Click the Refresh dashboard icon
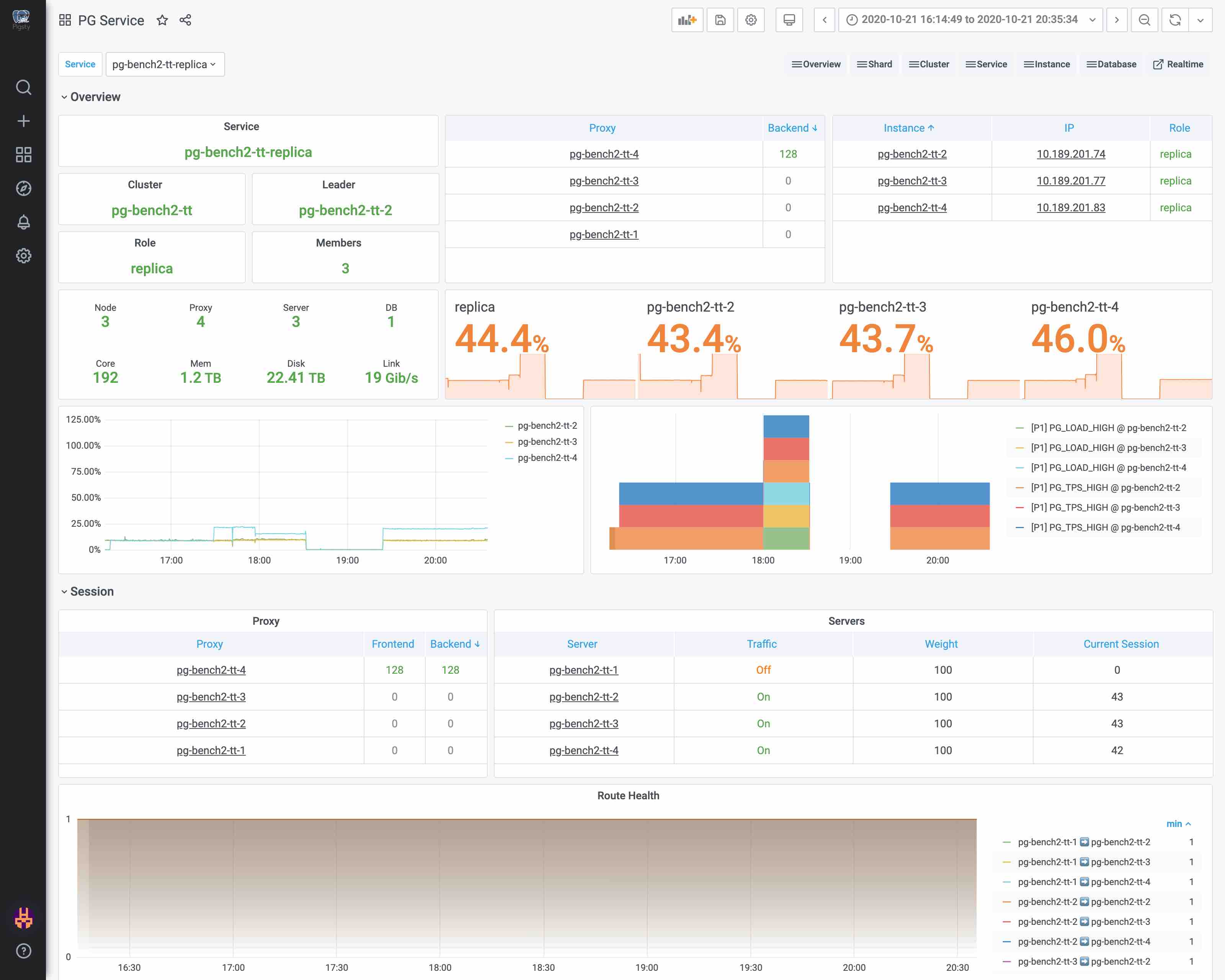Screen dimensions: 1225x980 pos(1174,20)
